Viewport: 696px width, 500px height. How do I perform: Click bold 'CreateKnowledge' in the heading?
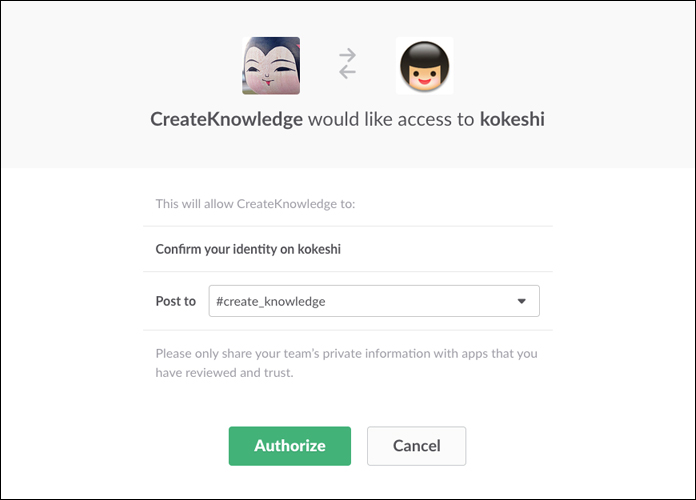pyautogui.click(x=226, y=119)
